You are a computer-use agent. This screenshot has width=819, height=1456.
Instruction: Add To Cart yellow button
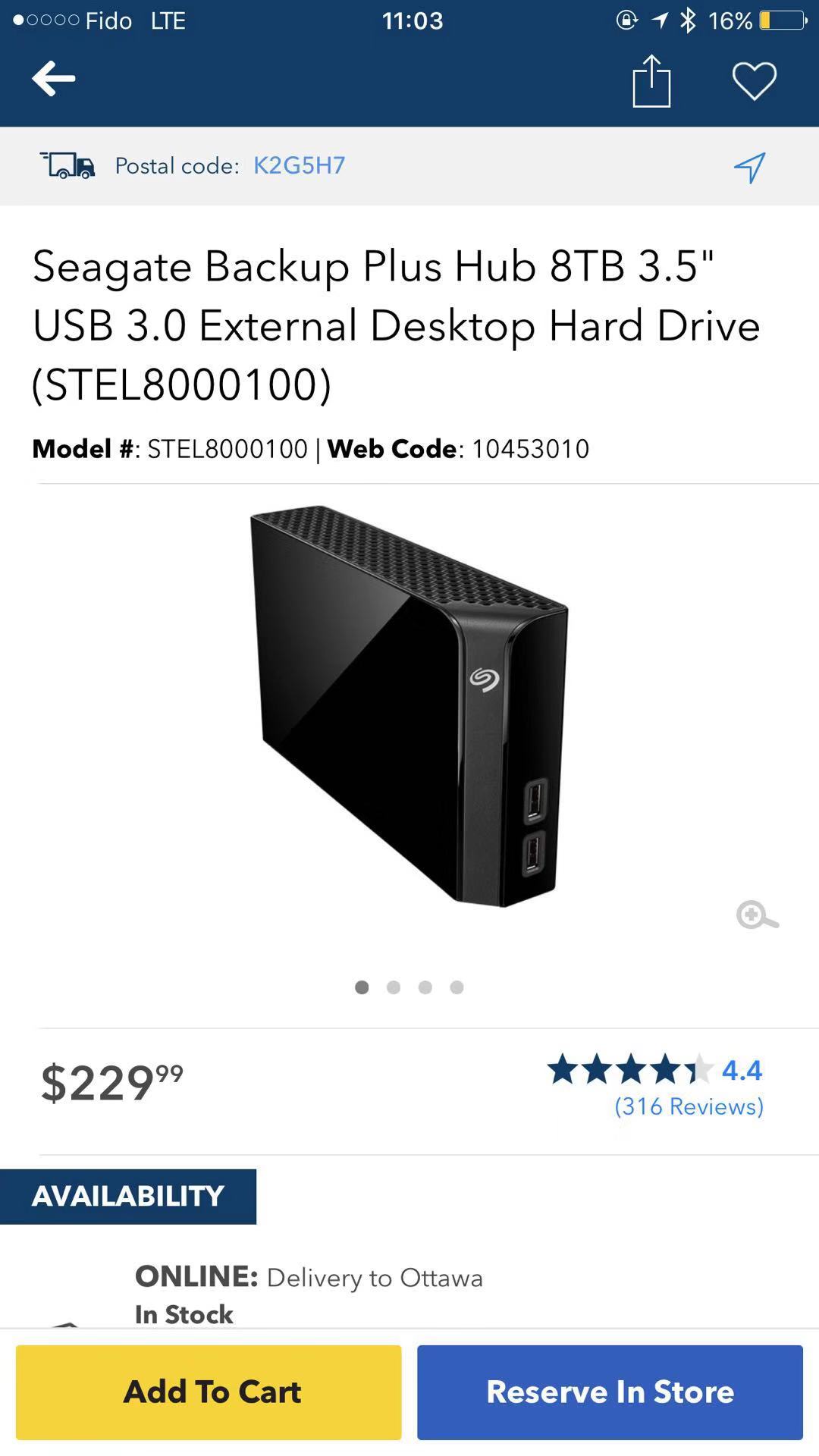point(209,1392)
